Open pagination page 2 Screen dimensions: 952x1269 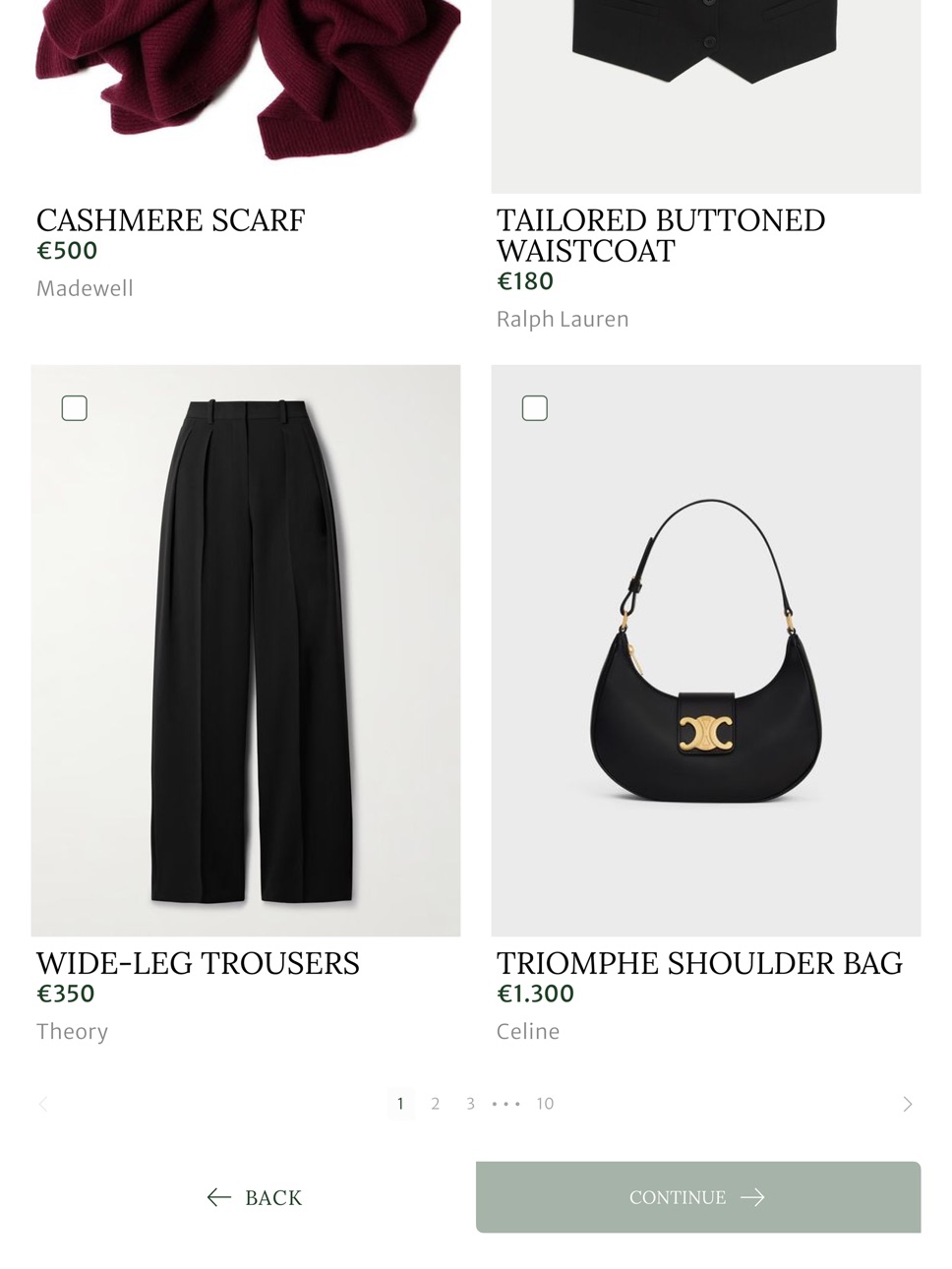(436, 1104)
